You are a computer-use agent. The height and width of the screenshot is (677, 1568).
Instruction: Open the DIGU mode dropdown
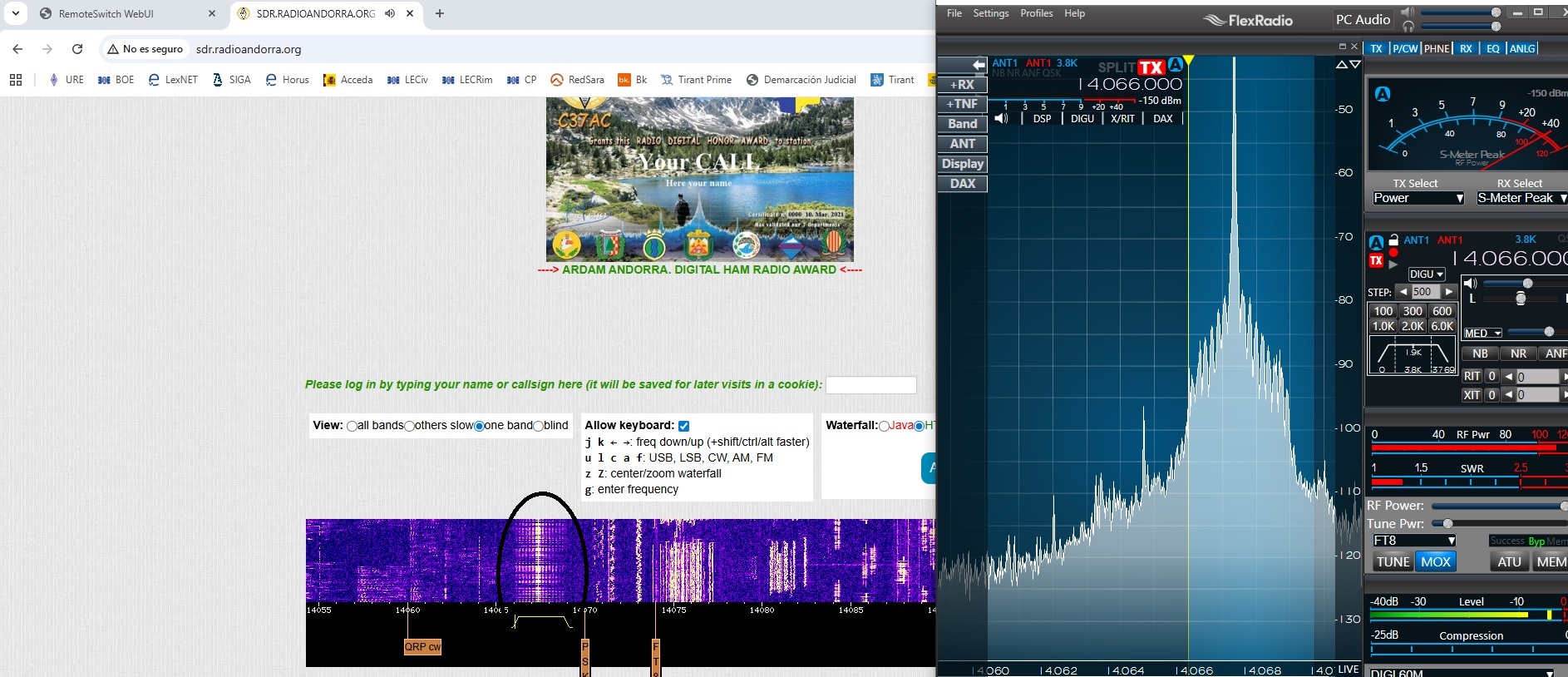[1426, 274]
